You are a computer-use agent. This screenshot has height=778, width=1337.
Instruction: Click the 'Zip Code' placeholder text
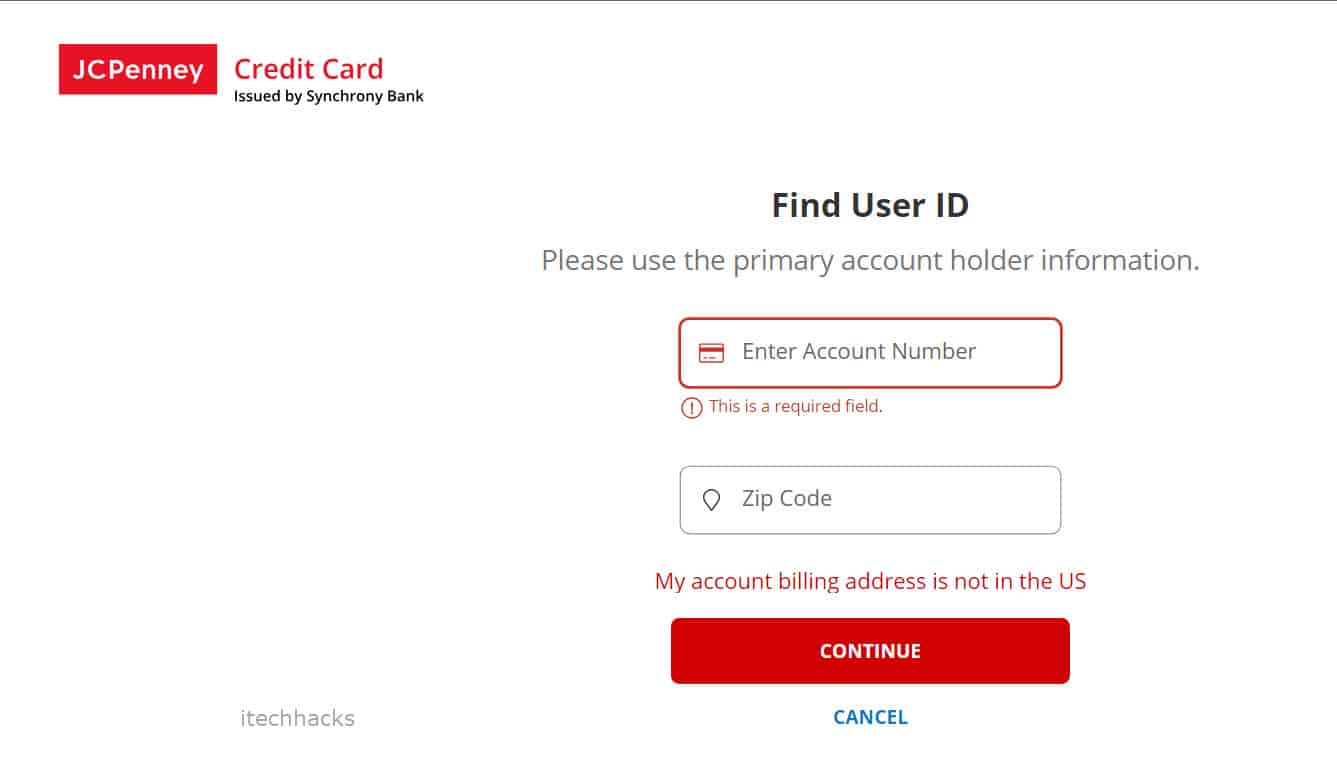(x=786, y=499)
